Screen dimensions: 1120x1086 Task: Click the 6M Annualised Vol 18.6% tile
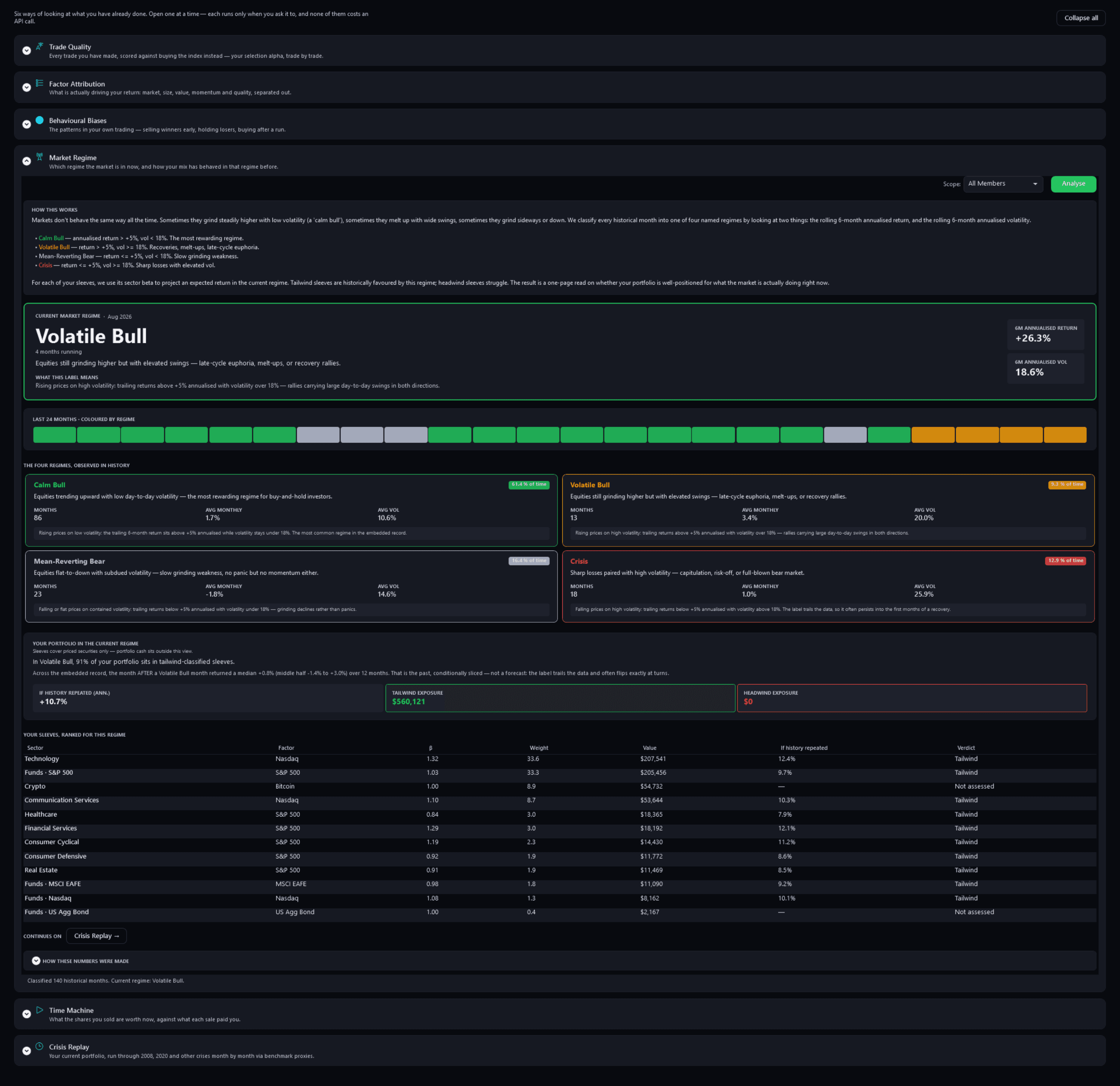coord(1046,368)
